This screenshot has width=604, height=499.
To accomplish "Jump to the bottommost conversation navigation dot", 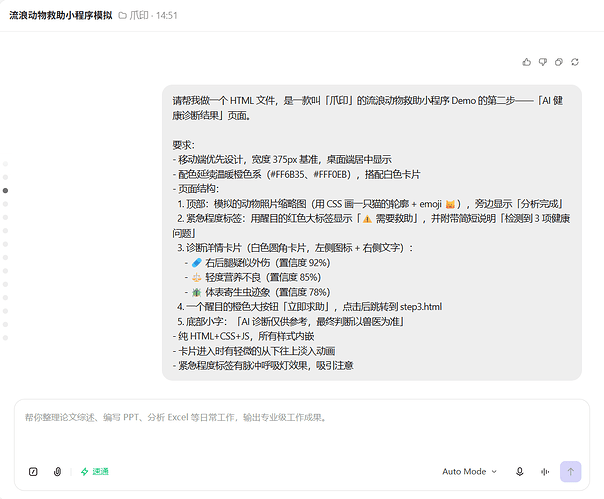I will click(x=5, y=338).
